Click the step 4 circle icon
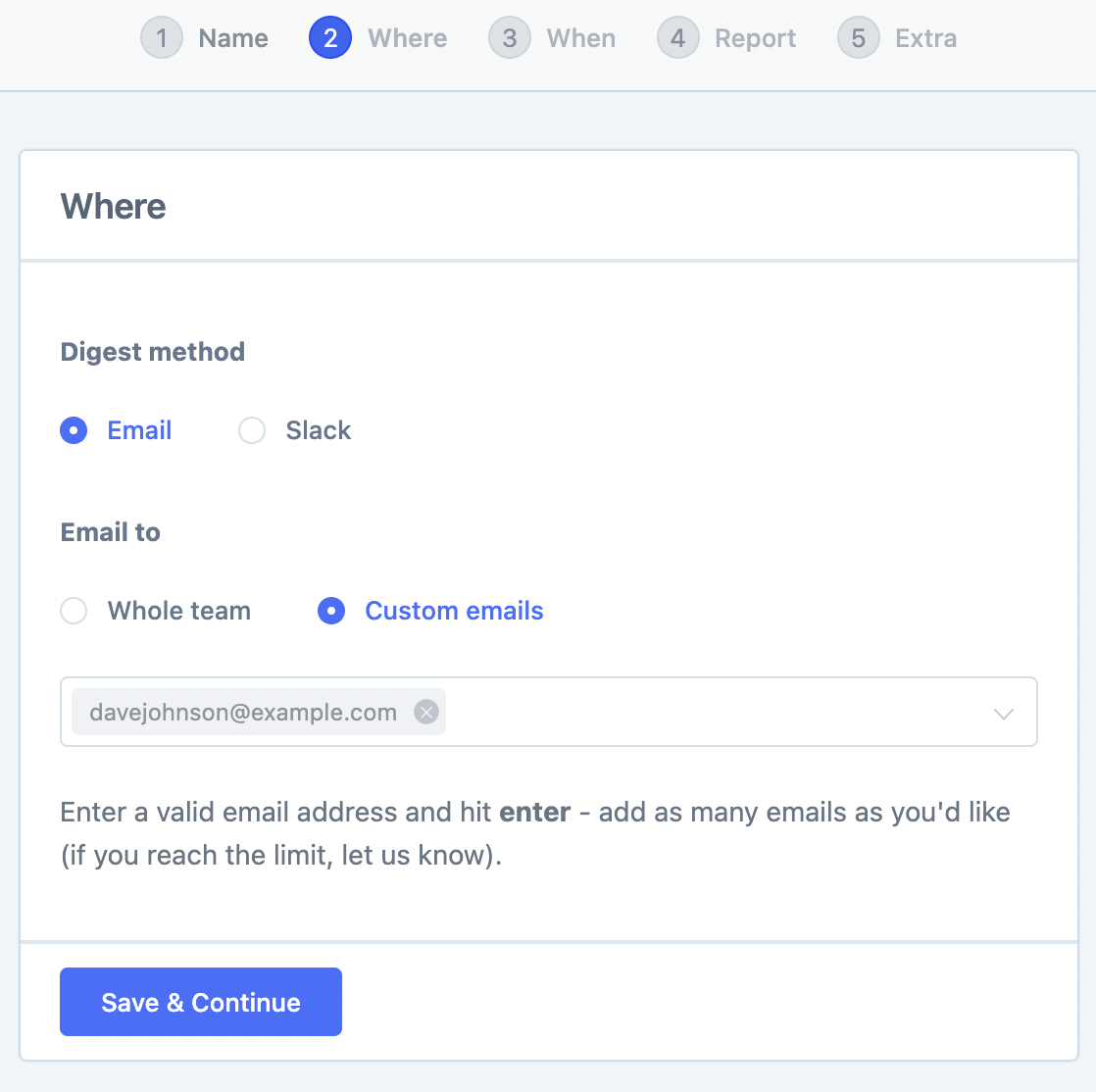This screenshot has height=1092, width=1096. pos(677,39)
